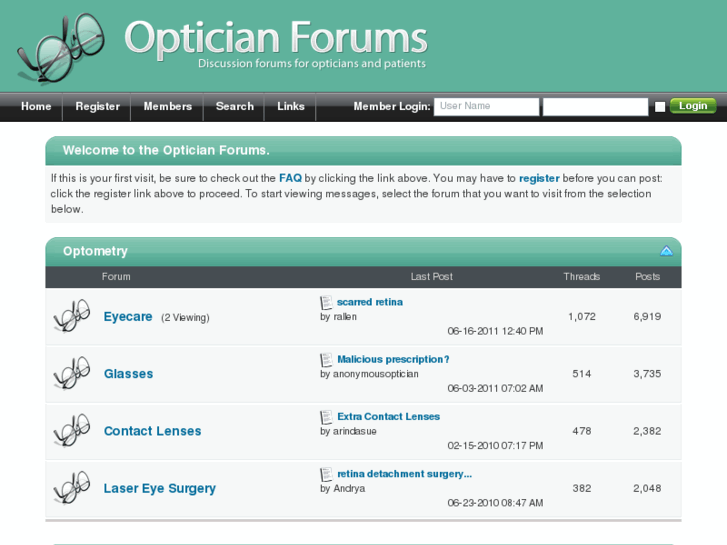
Task: Follow the register link in welcome text
Action: tap(539, 179)
